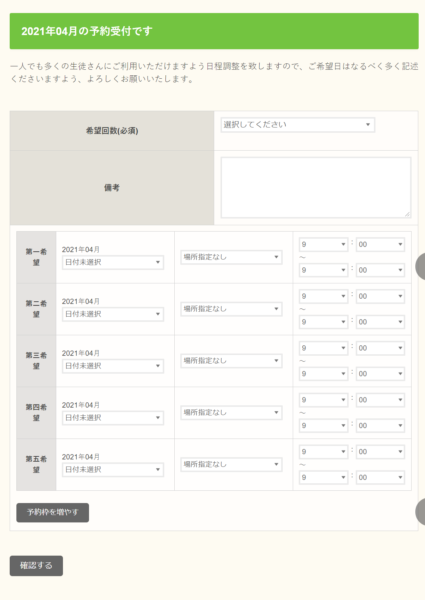The height and width of the screenshot is (600, 425).
Task: Click the 予約枠を増やす button
Action: coord(52,512)
